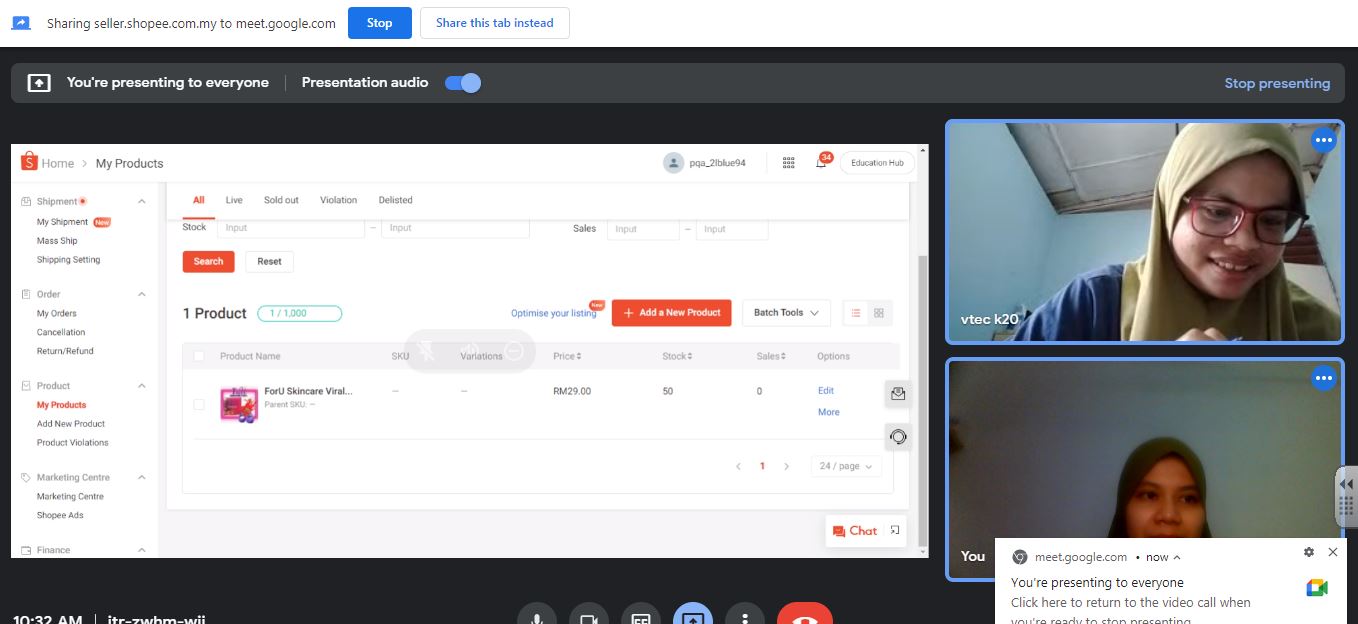Sort products by Sales column

[771, 356]
